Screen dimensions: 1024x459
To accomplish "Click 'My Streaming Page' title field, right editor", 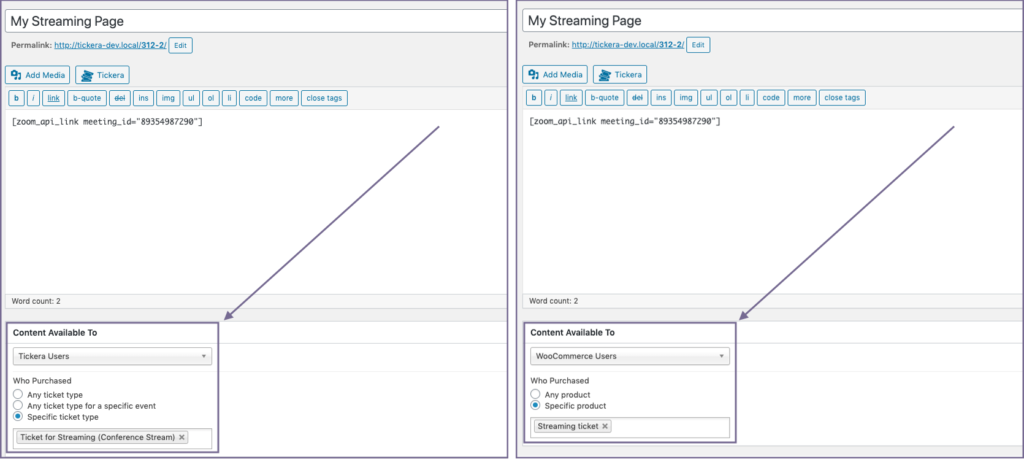I will [773, 21].
